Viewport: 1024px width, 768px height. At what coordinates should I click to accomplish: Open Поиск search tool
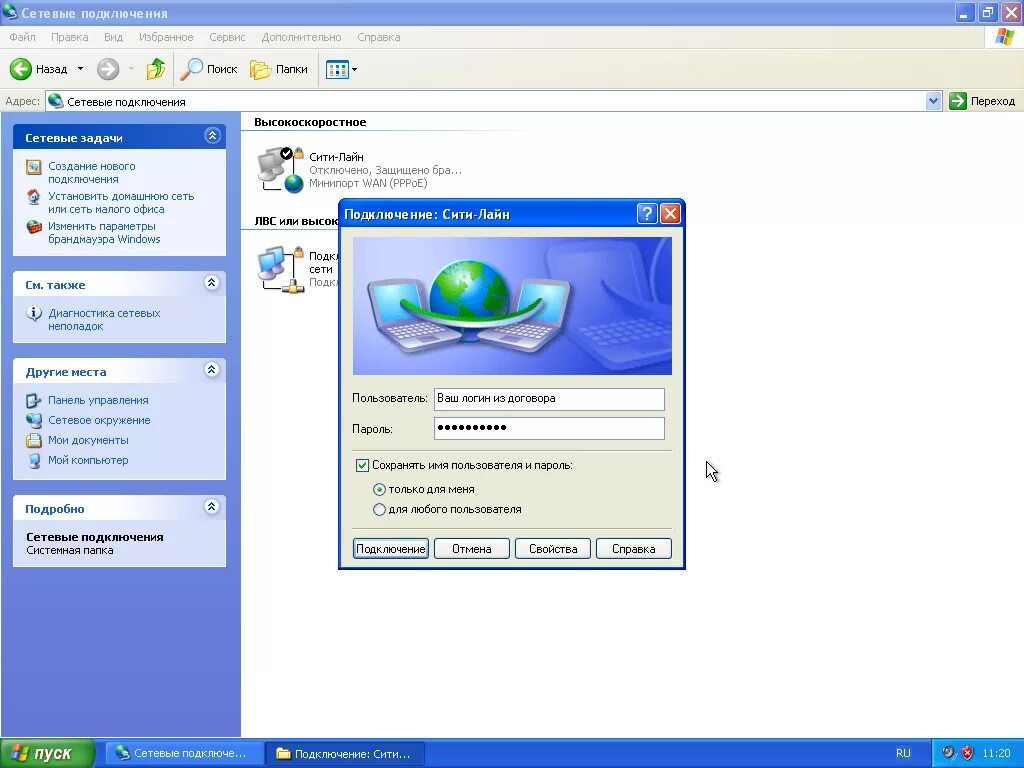[209, 69]
